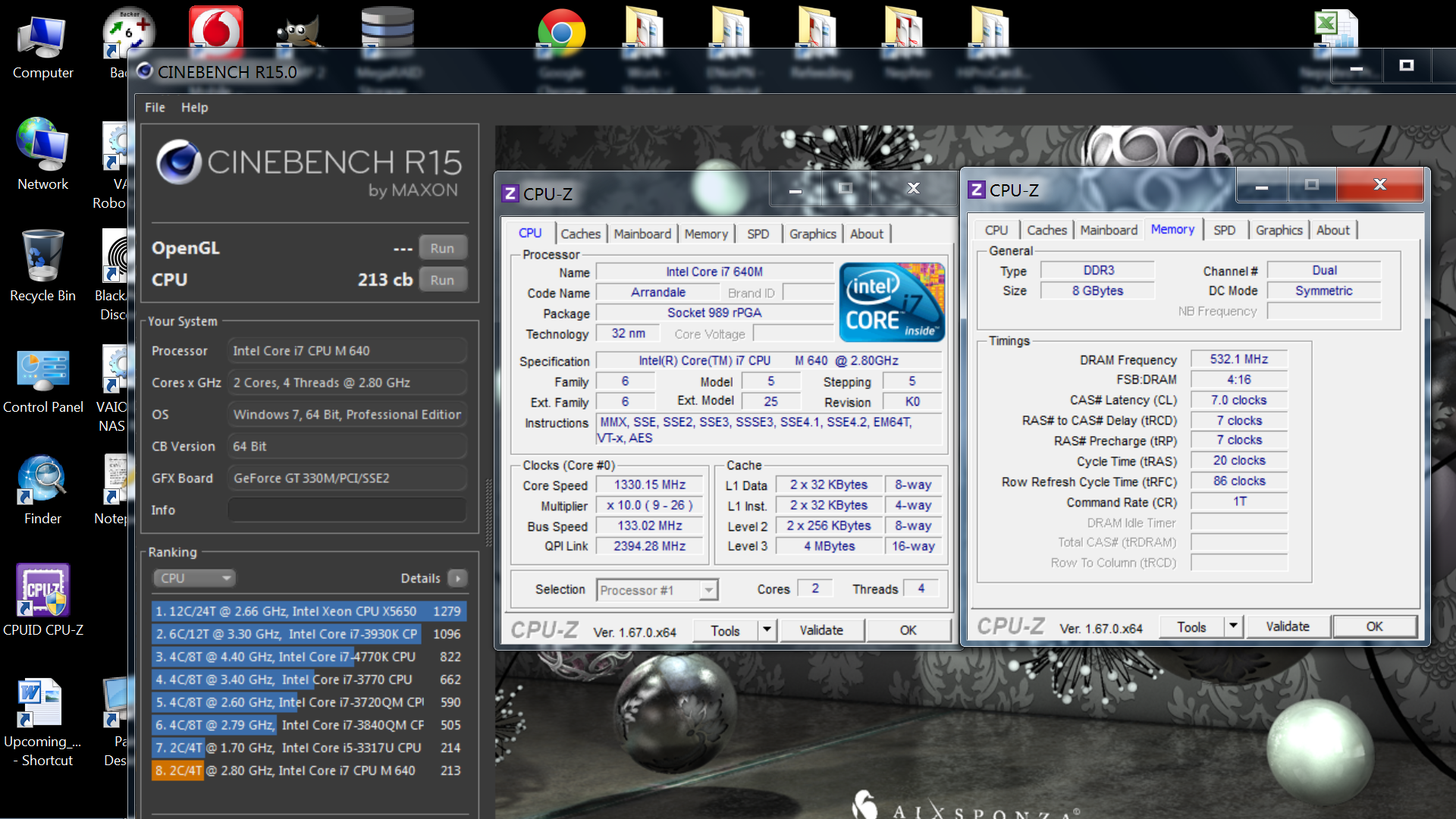The image size is (1456, 819).
Task: Click Core Speed value 1330.15 MHz
Action: pyautogui.click(x=650, y=485)
